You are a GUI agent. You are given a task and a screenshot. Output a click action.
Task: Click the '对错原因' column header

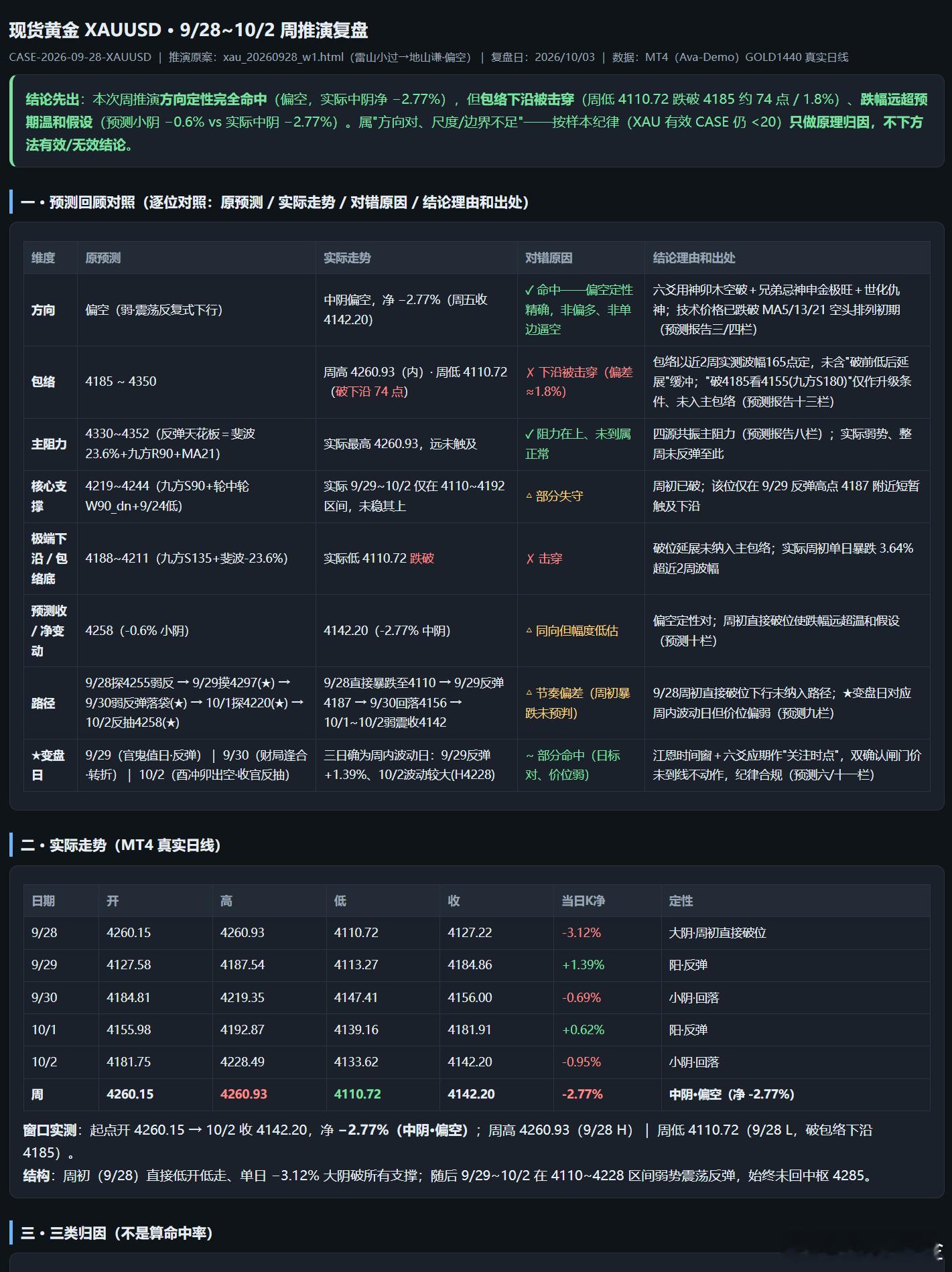(x=549, y=258)
